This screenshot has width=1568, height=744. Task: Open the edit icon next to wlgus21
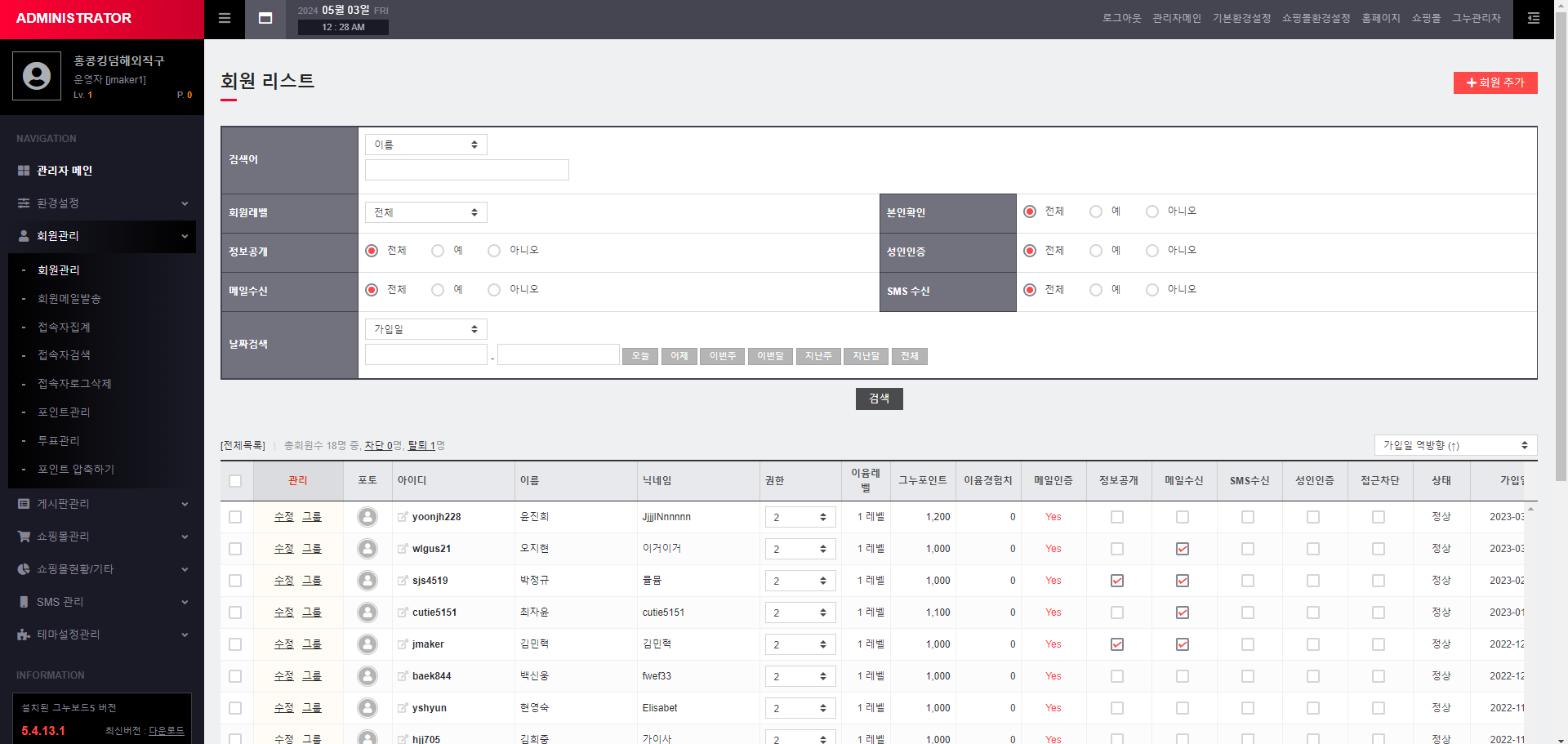403,549
